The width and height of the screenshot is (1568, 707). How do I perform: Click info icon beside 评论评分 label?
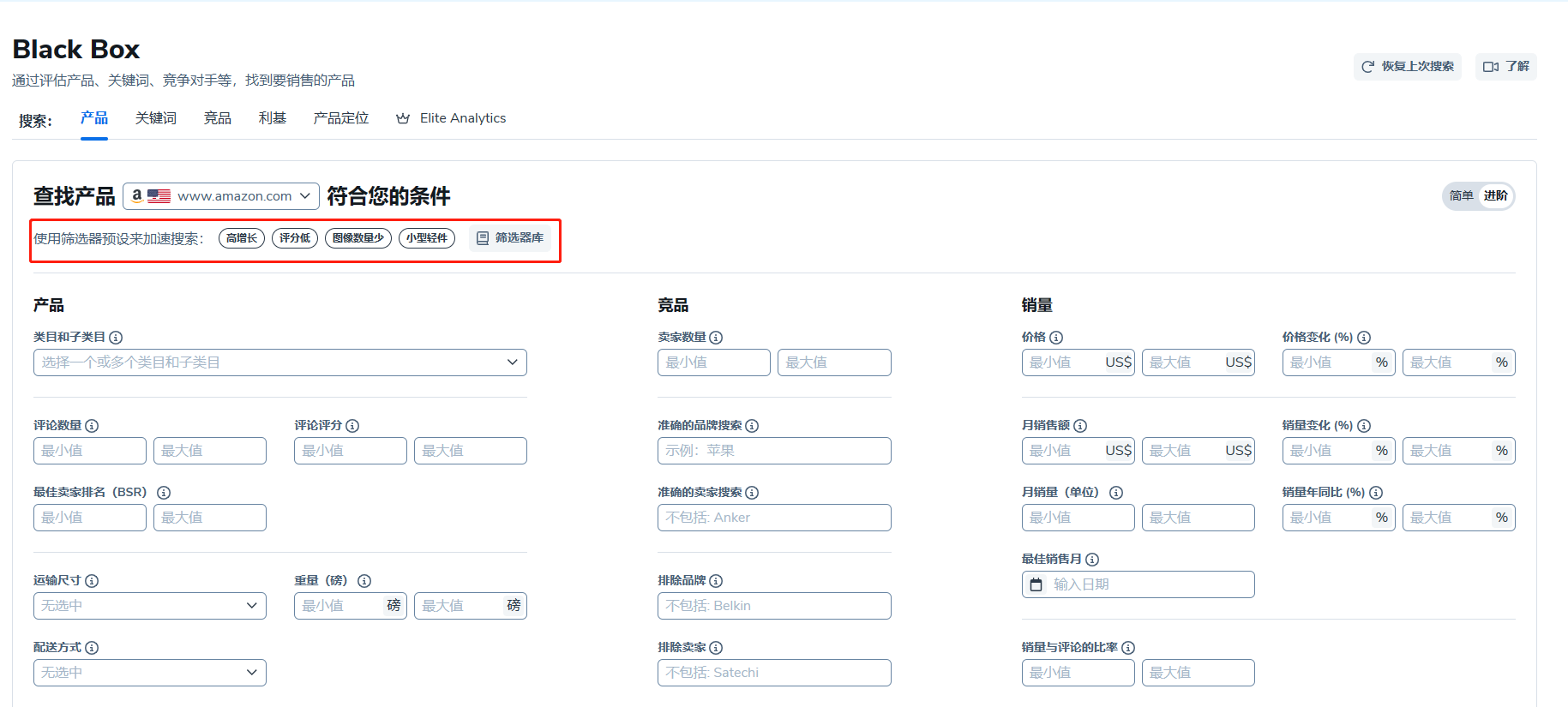pos(352,426)
